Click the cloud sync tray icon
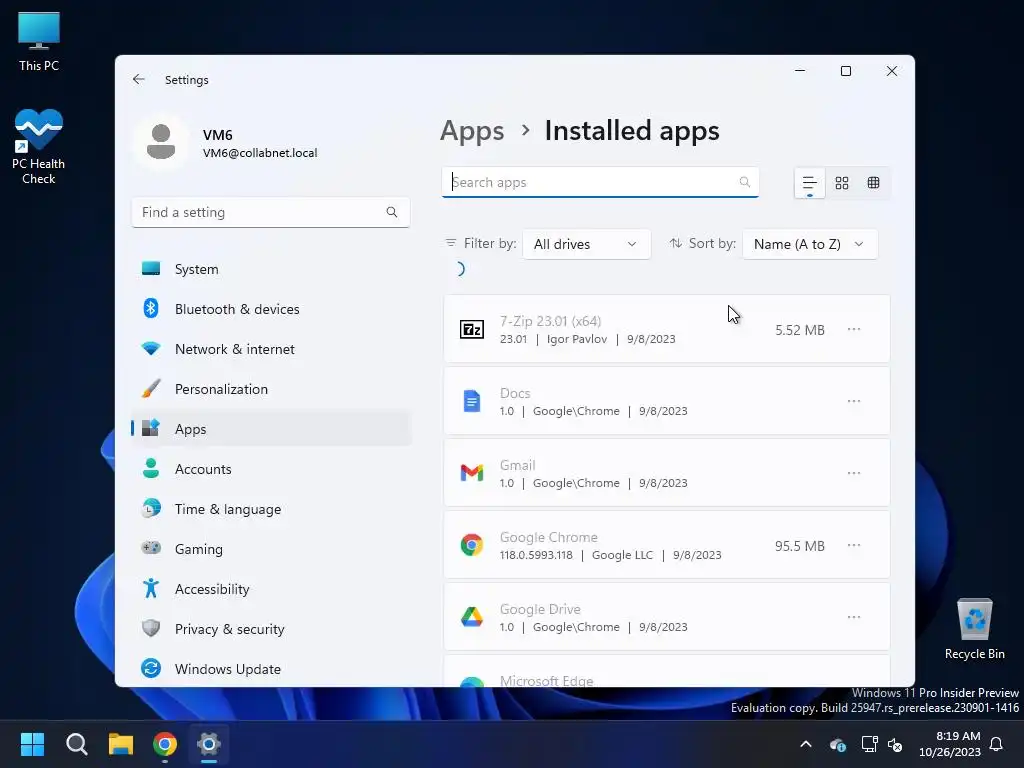This screenshot has height=768, width=1024. click(x=838, y=744)
